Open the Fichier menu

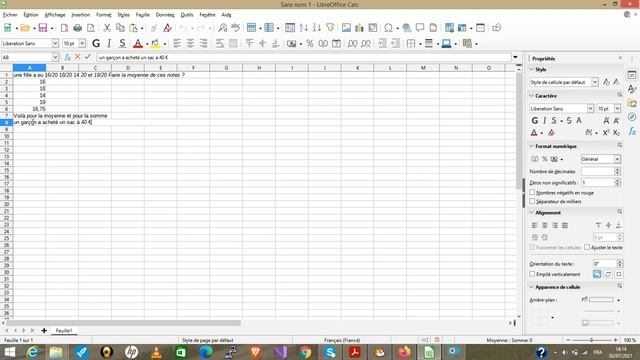point(10,15)
